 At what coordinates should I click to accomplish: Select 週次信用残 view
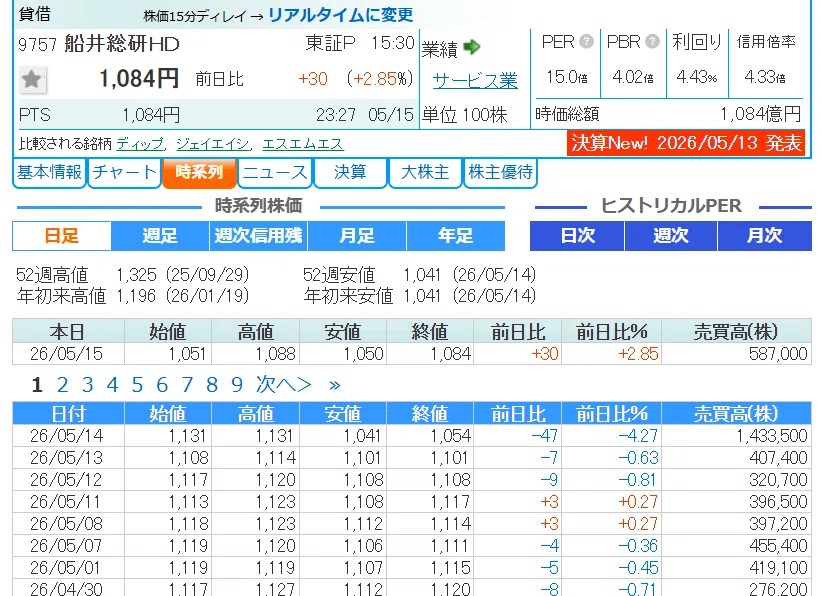click(x=258, y=236)
